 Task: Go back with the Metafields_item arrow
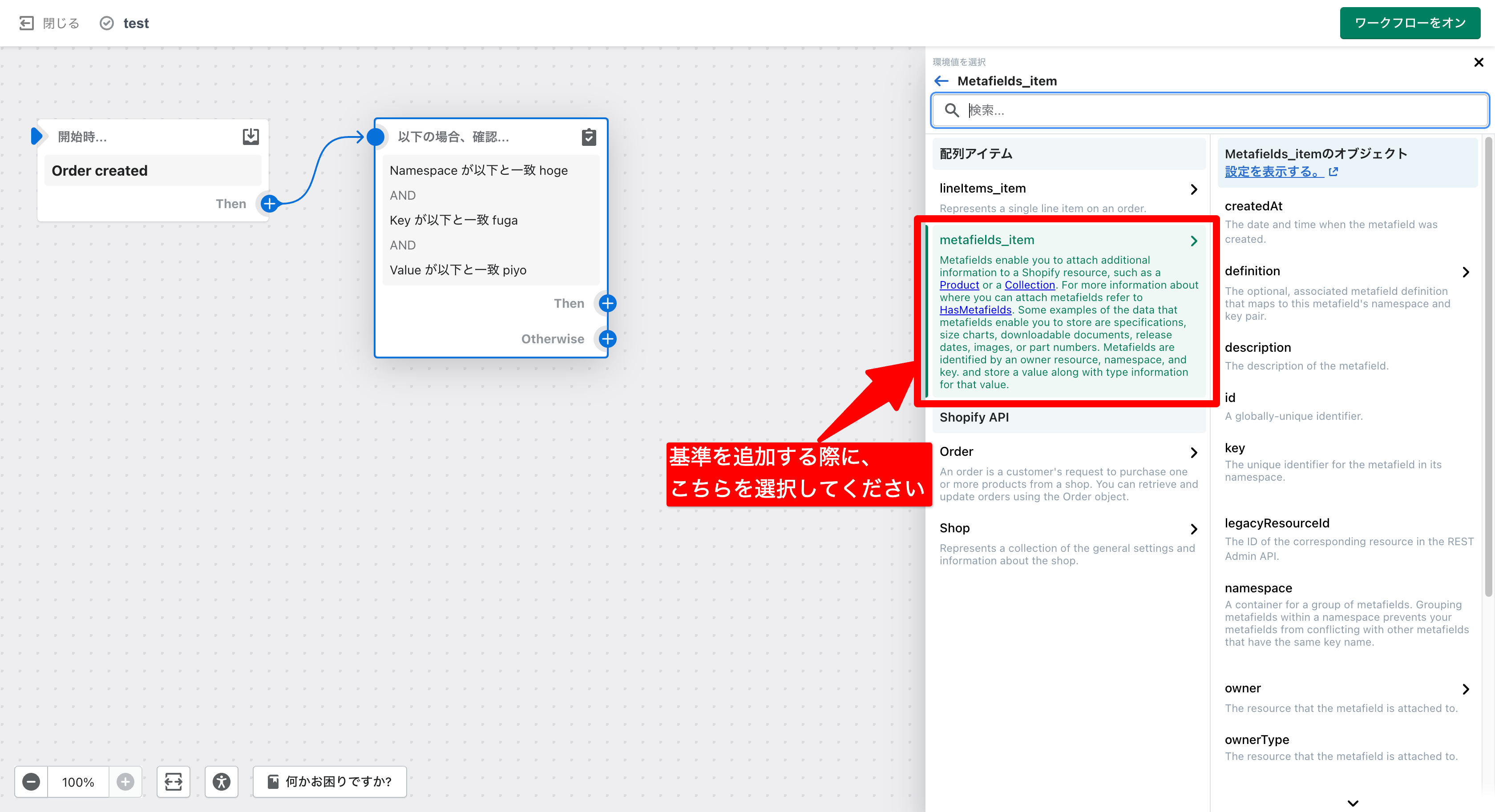click(x=941, y=80)
